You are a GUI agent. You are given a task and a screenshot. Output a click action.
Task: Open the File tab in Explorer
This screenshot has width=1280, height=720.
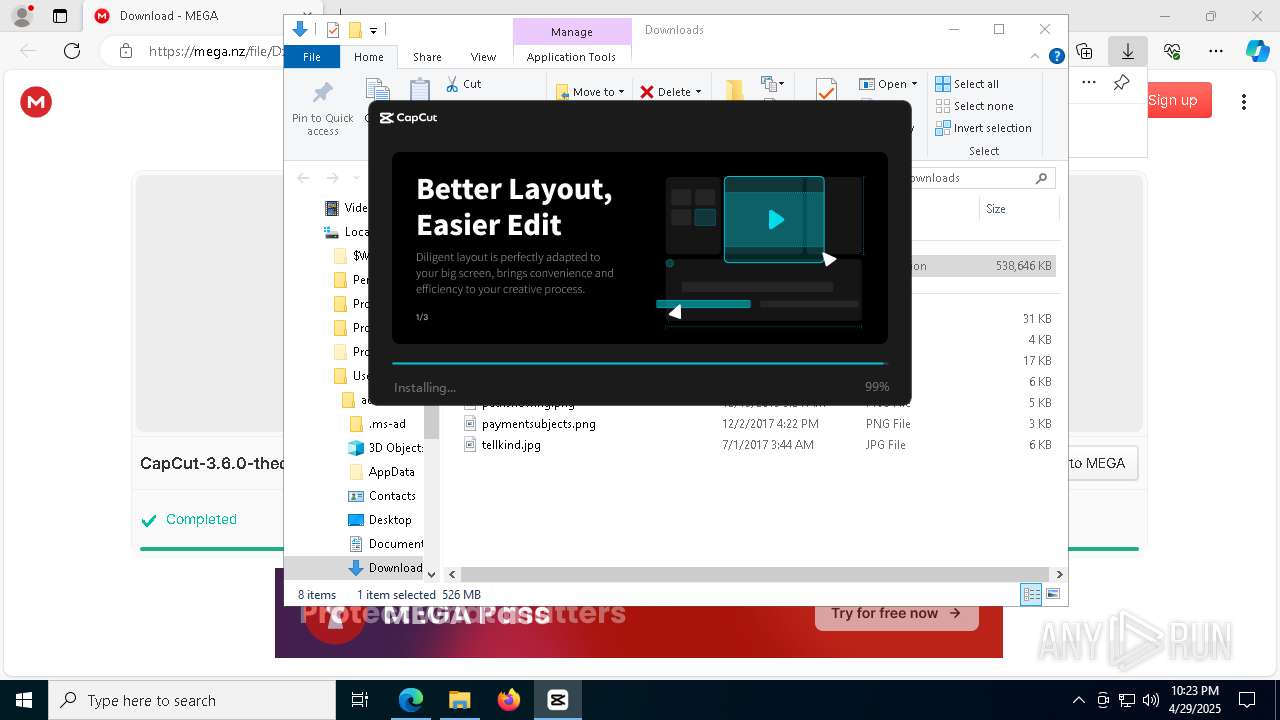(312, 57)
